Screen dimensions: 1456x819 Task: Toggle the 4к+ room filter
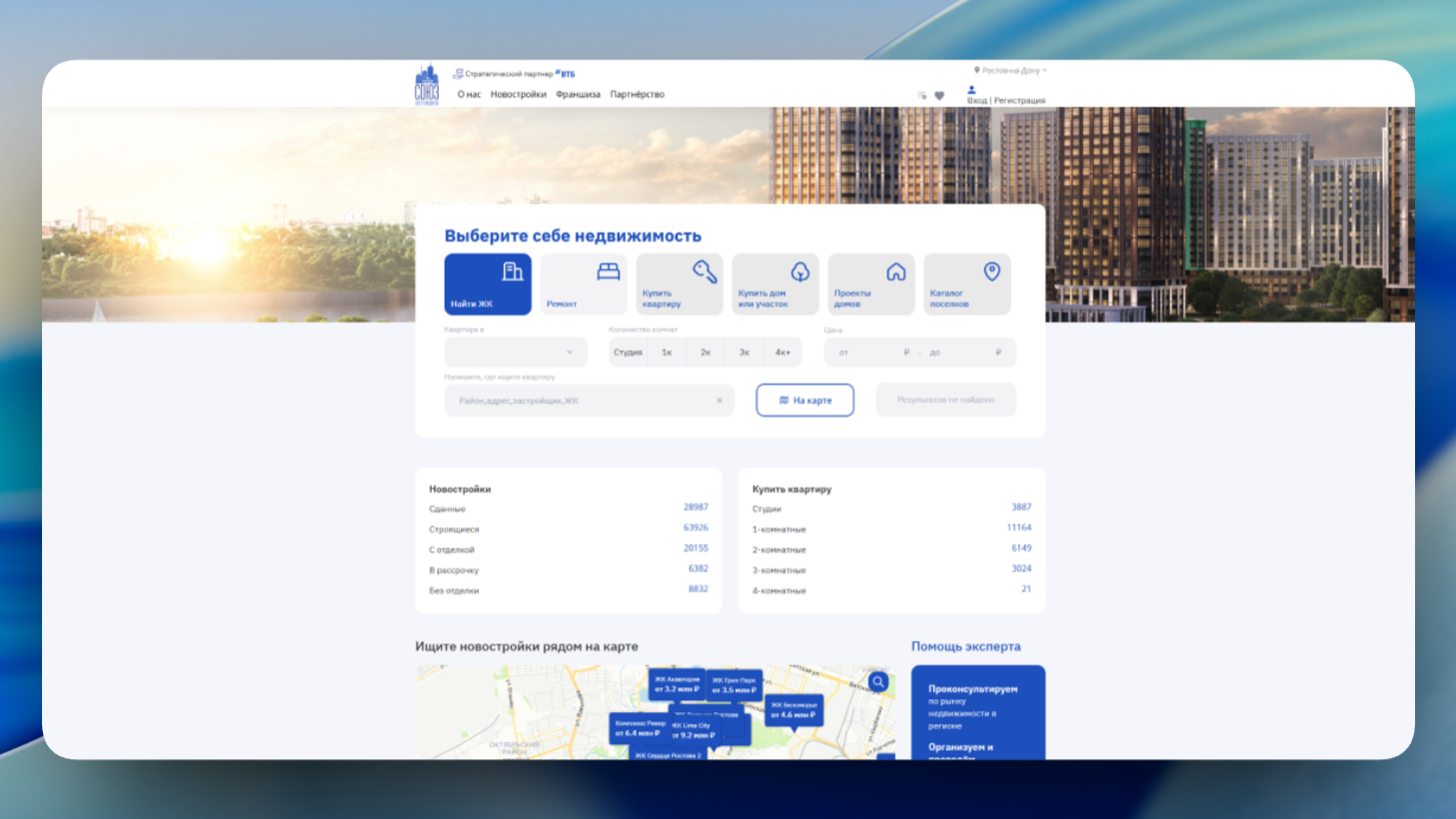point(782,353)
